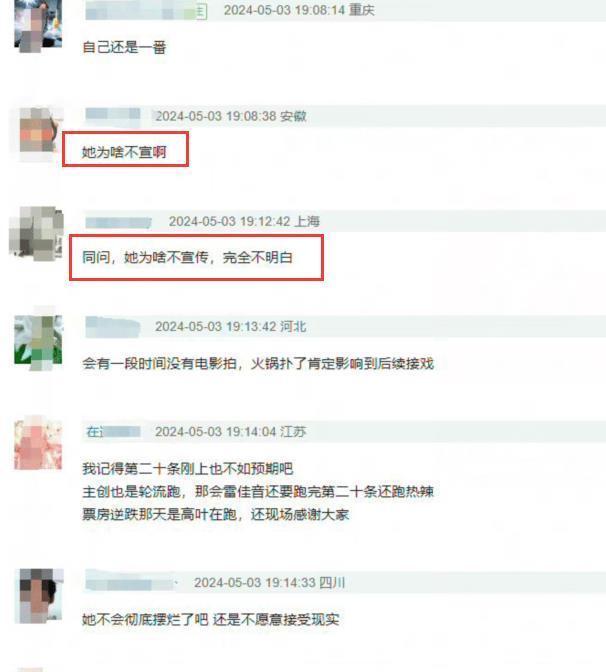
Task: Select comment line mentioning 雷佳音
Action: 258,492
